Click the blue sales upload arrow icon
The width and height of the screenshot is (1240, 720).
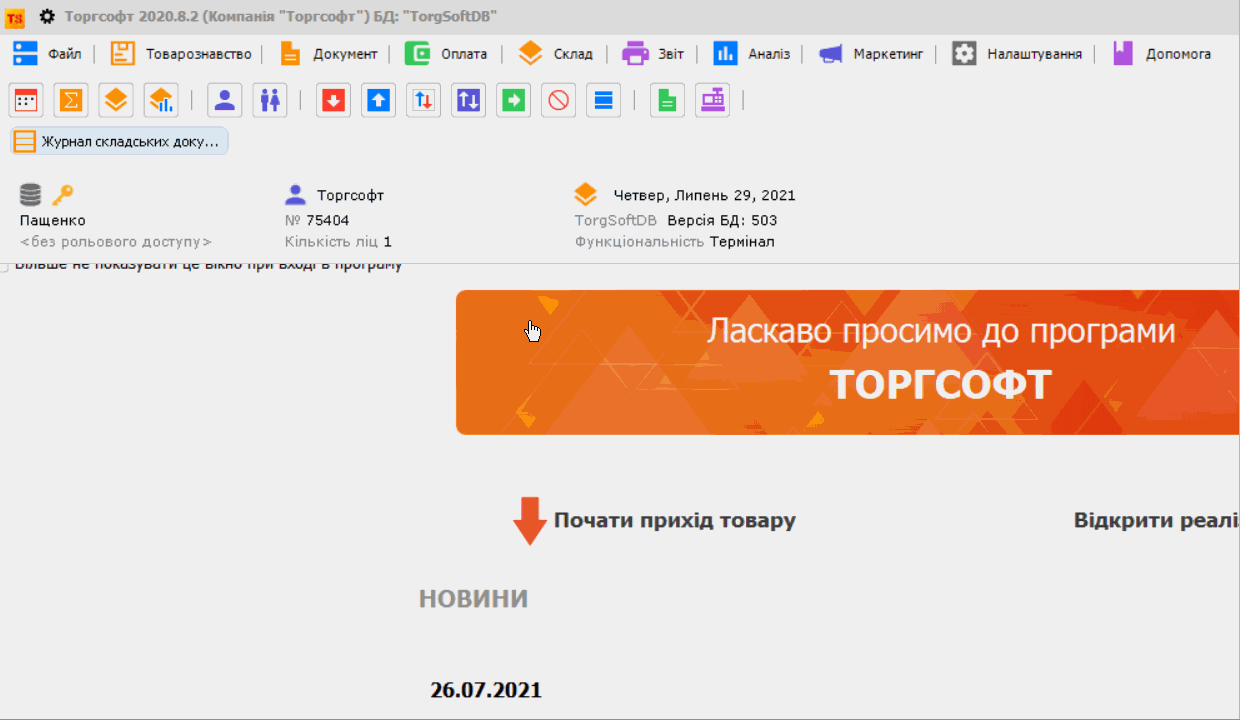click(x=378, y=100)
